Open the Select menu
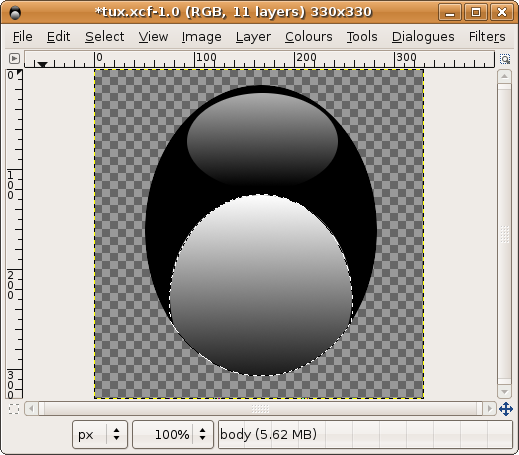Viewport: 519px width, 455px height. click(x=104, y=37)
